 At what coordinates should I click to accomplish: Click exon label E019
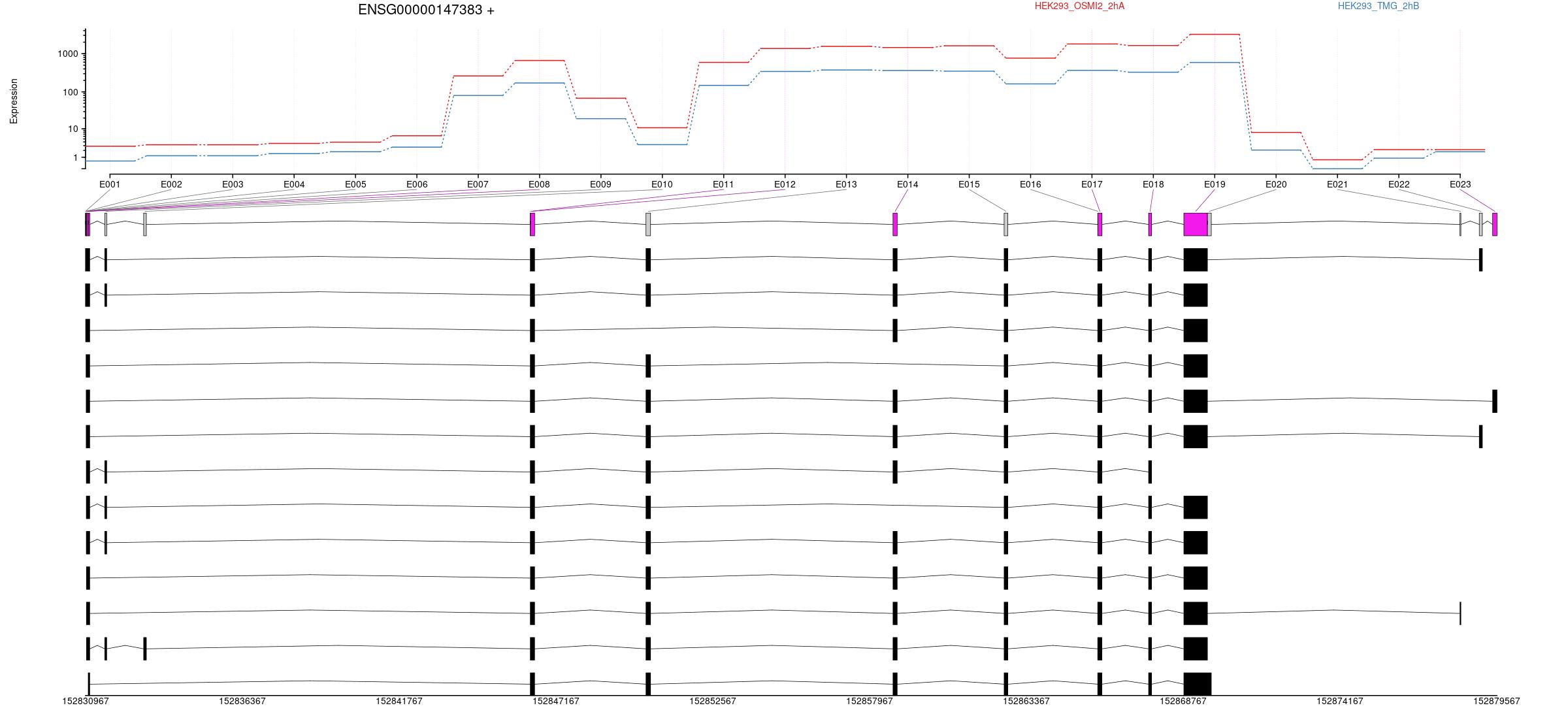click(x=1215, y=184)
